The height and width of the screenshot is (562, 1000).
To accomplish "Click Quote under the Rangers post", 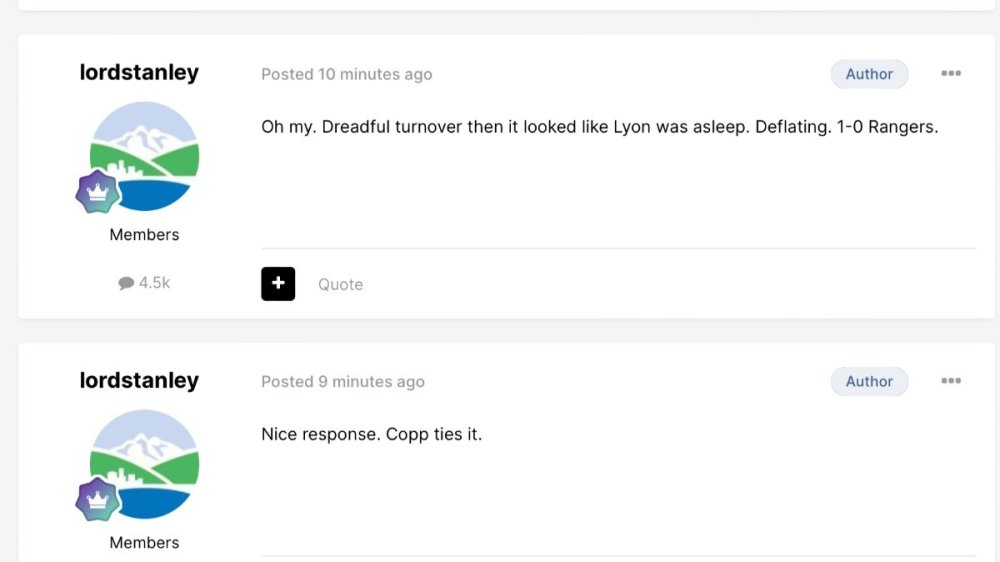I will point(340,284).
